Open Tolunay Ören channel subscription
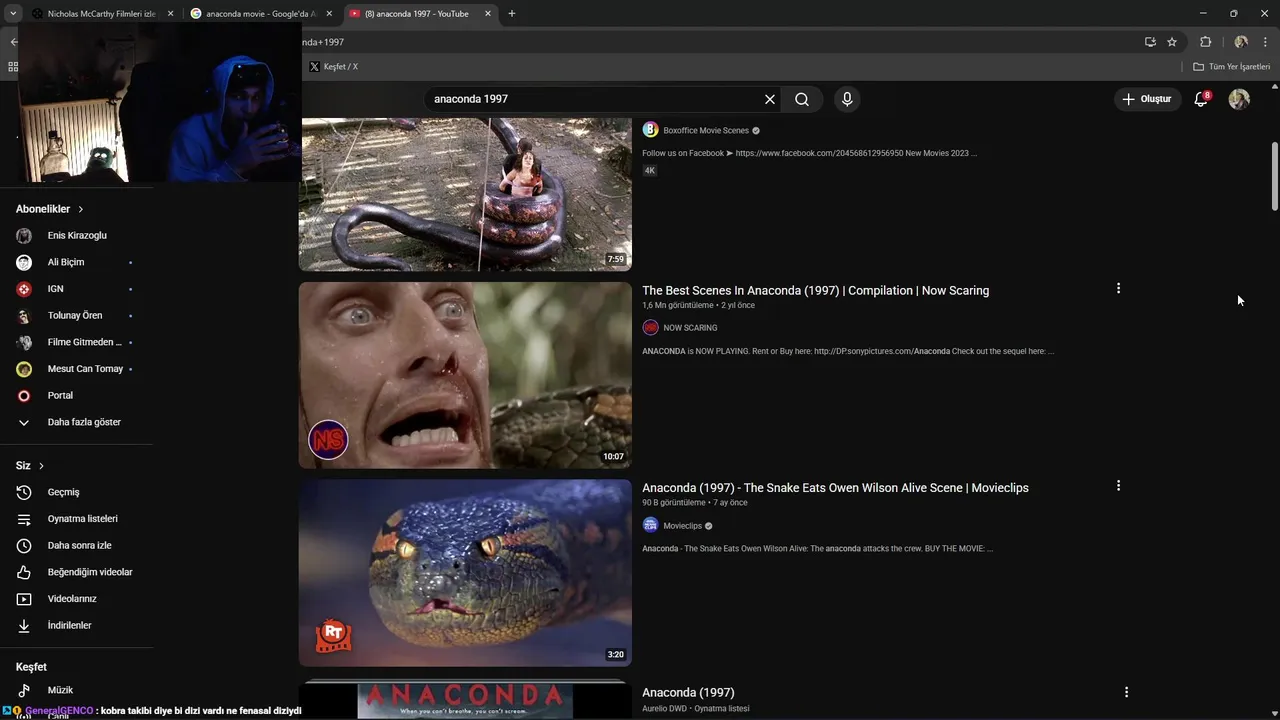1280x720 pixels. (77, 315)
